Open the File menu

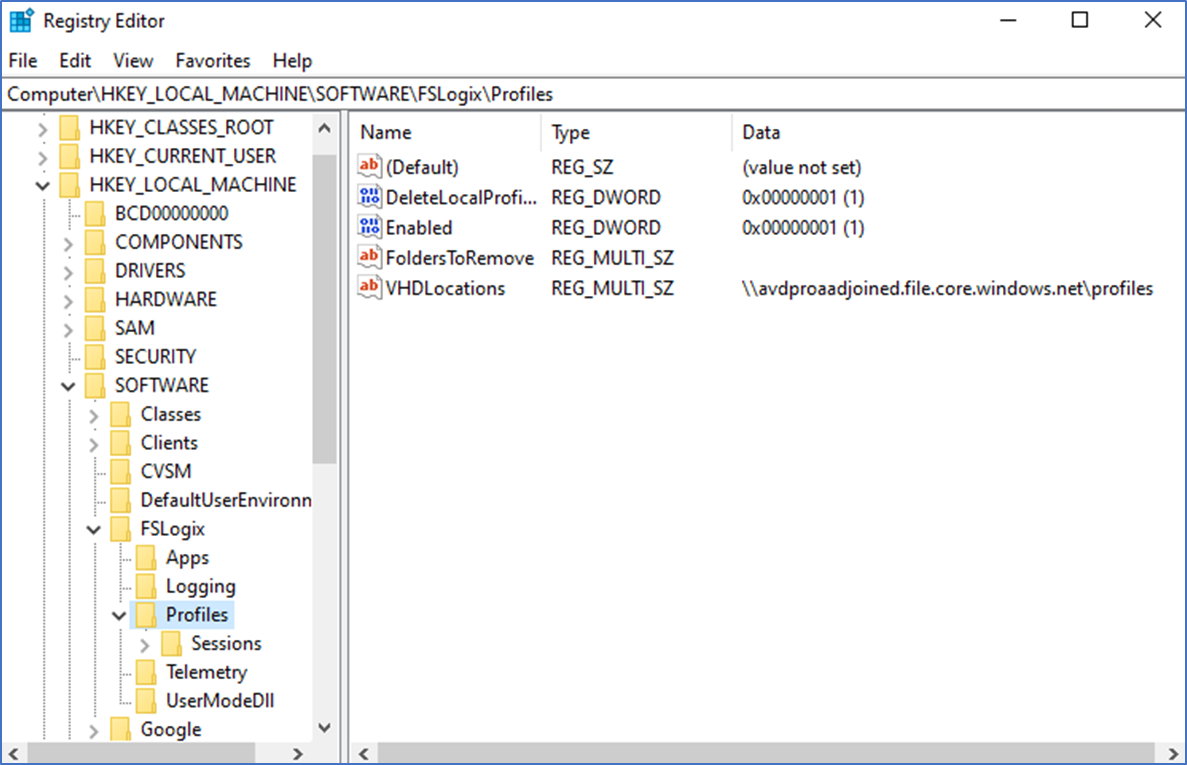[x=23, y=61]
